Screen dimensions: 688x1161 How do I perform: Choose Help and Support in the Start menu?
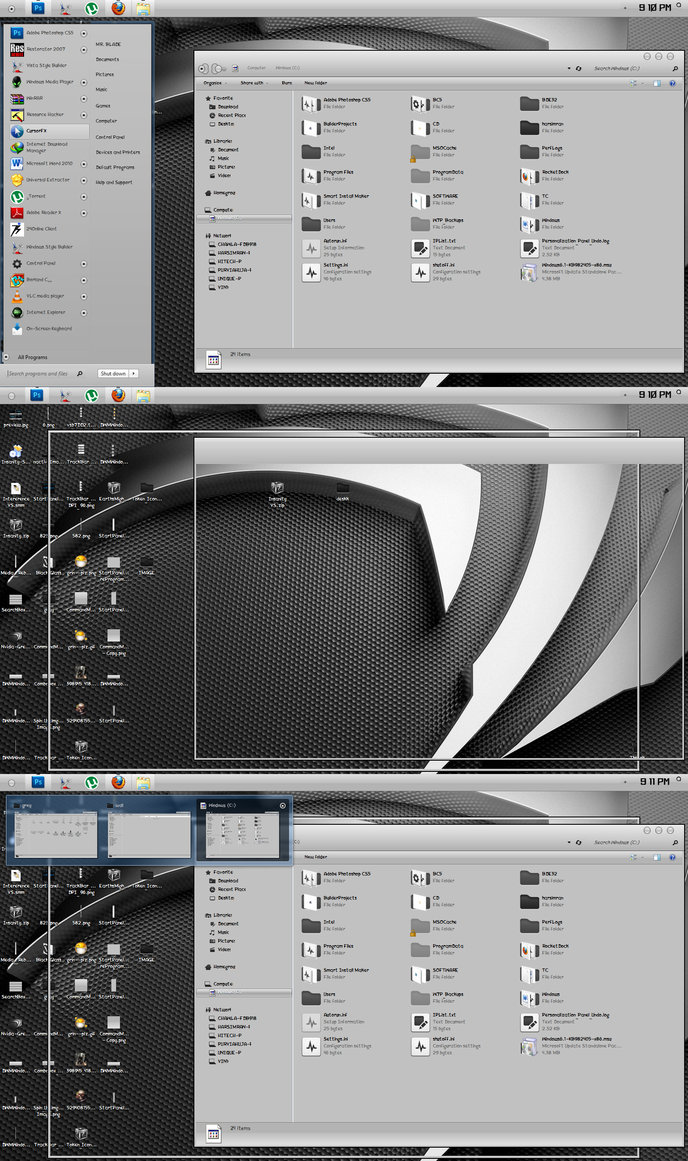click(x=113, y=182)
